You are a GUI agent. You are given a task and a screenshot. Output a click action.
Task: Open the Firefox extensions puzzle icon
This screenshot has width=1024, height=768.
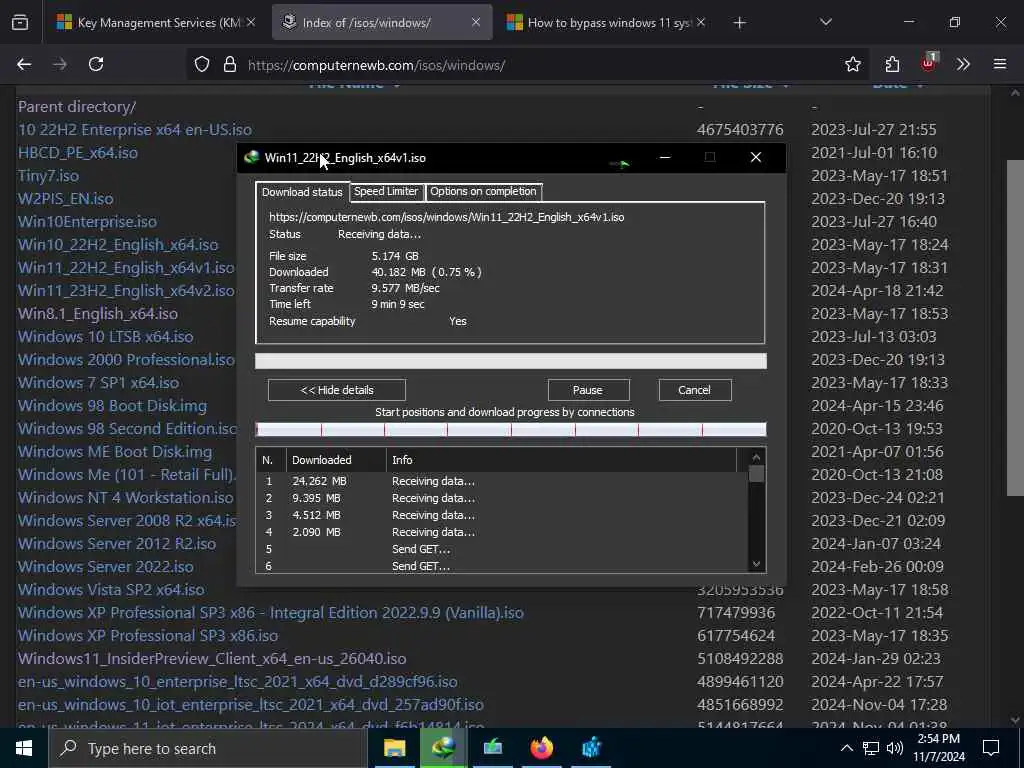coord(892,64)
